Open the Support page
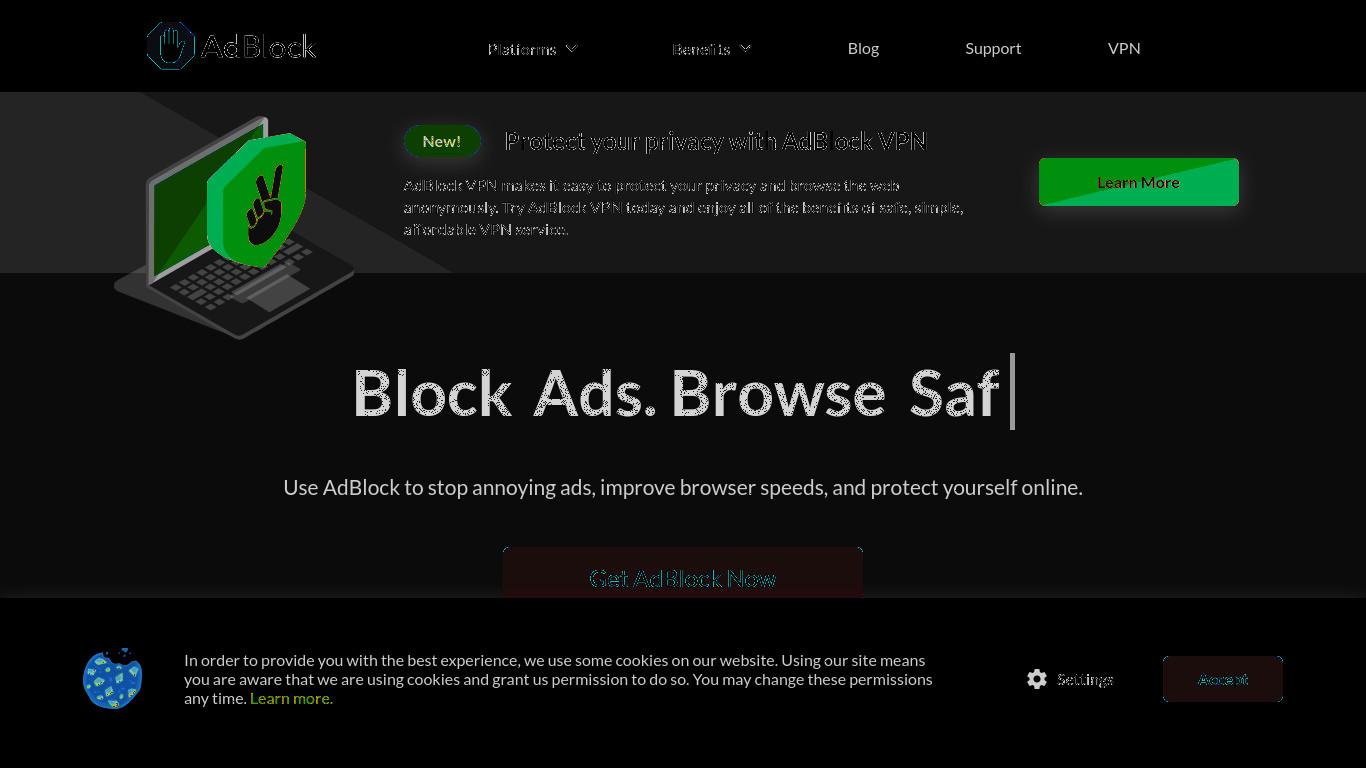The width and height of the screenshot is (1366, 768). (x=993, y=48)
